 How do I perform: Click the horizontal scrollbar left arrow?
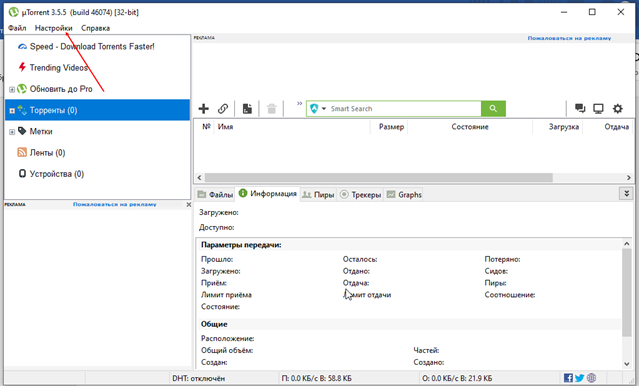tap(199, 178)
